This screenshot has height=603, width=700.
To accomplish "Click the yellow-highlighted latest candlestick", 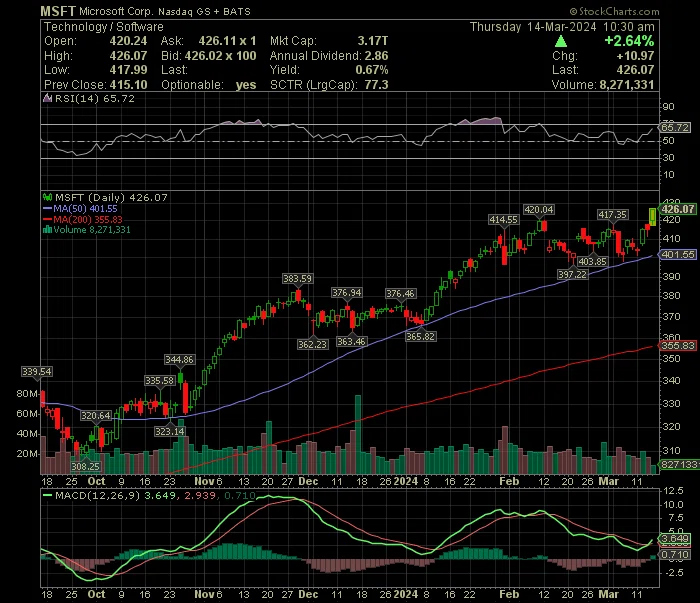I will [x=652, y=217].
